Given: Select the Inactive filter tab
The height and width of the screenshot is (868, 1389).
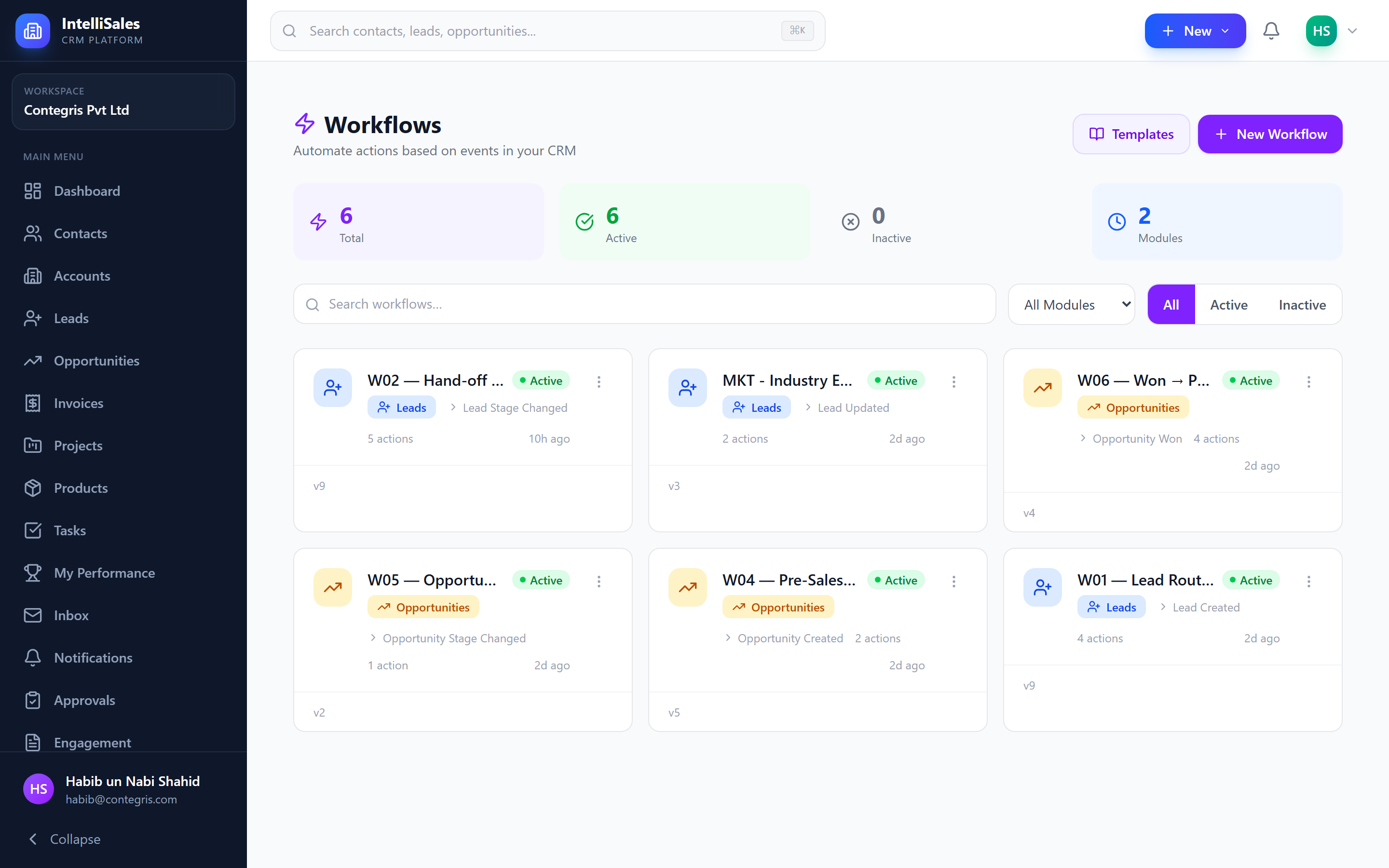Looking at the screenshot, I should 1302,304.
